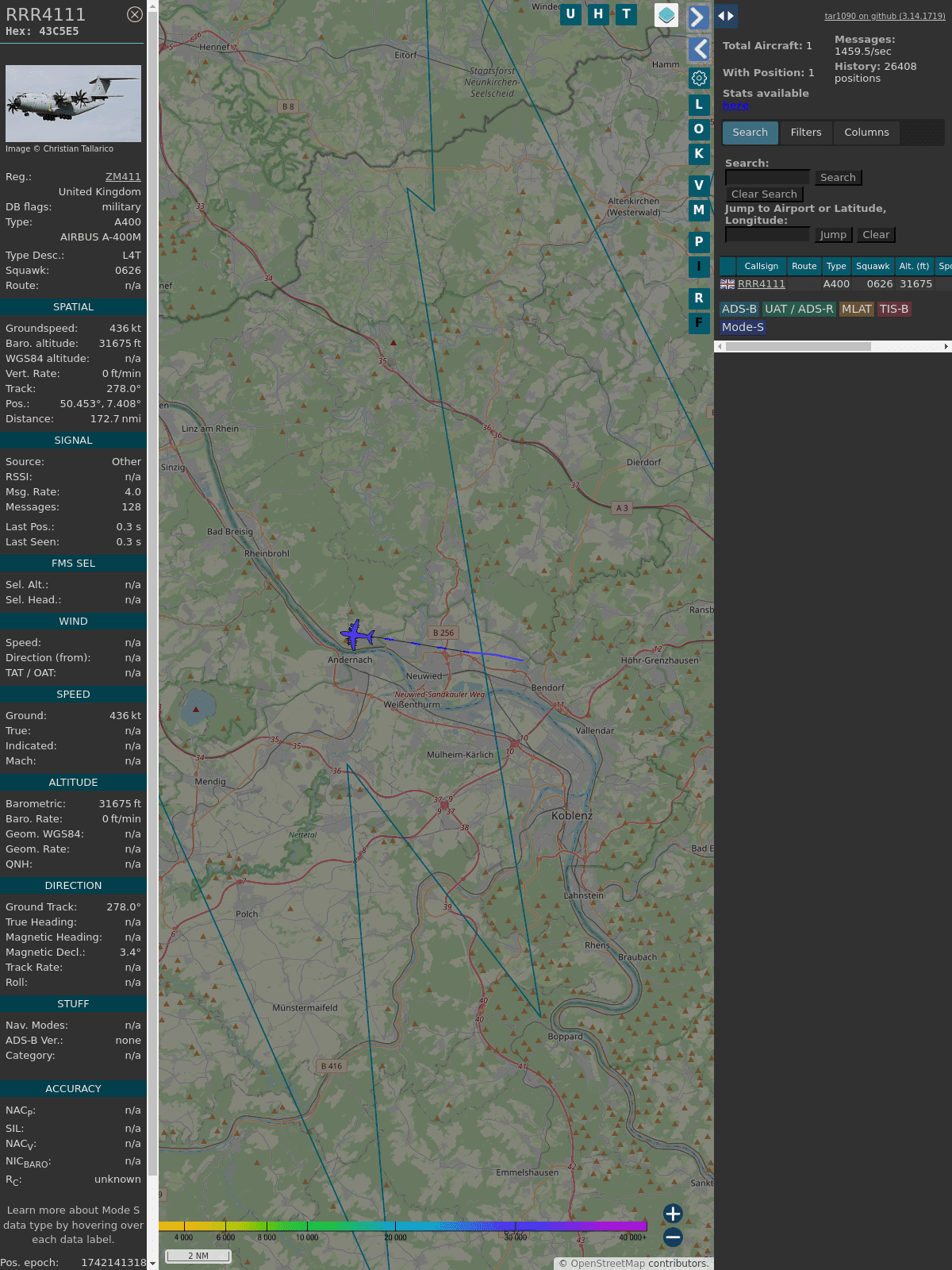This screenshot has height=1270, width=952.
Task: Click the Clear Search button
Action: coord(764,194)
